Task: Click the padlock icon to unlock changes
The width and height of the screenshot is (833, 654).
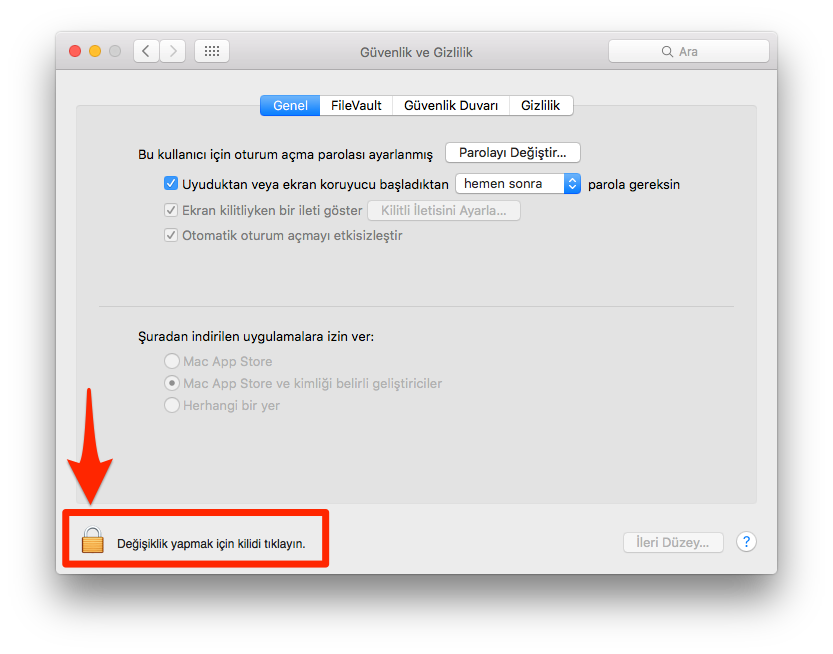Action: 92,540
